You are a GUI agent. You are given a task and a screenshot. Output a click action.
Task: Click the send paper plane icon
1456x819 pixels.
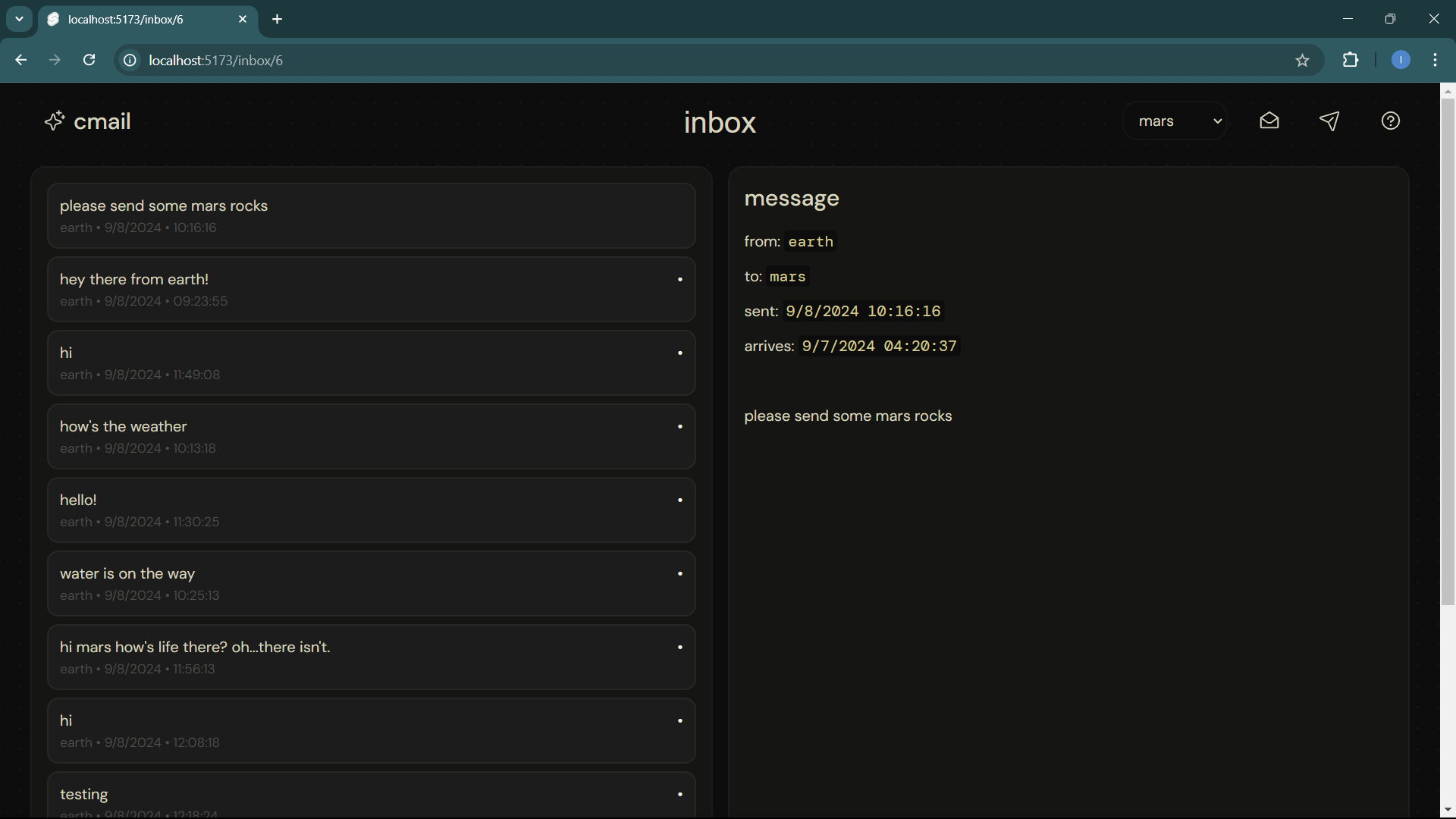(1329, 121)
